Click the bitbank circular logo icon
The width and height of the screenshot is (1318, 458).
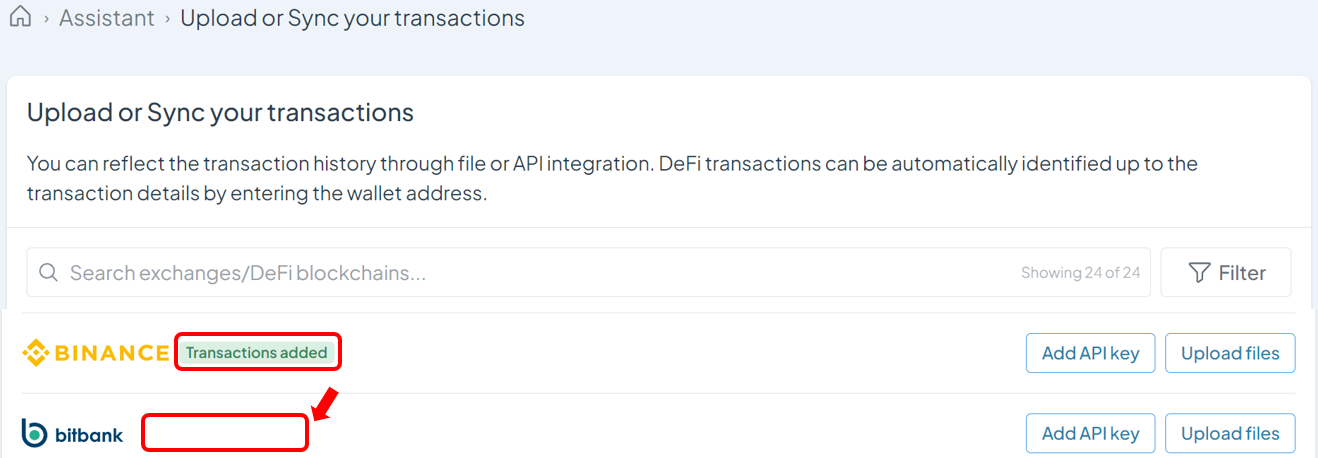pos(35,433)
